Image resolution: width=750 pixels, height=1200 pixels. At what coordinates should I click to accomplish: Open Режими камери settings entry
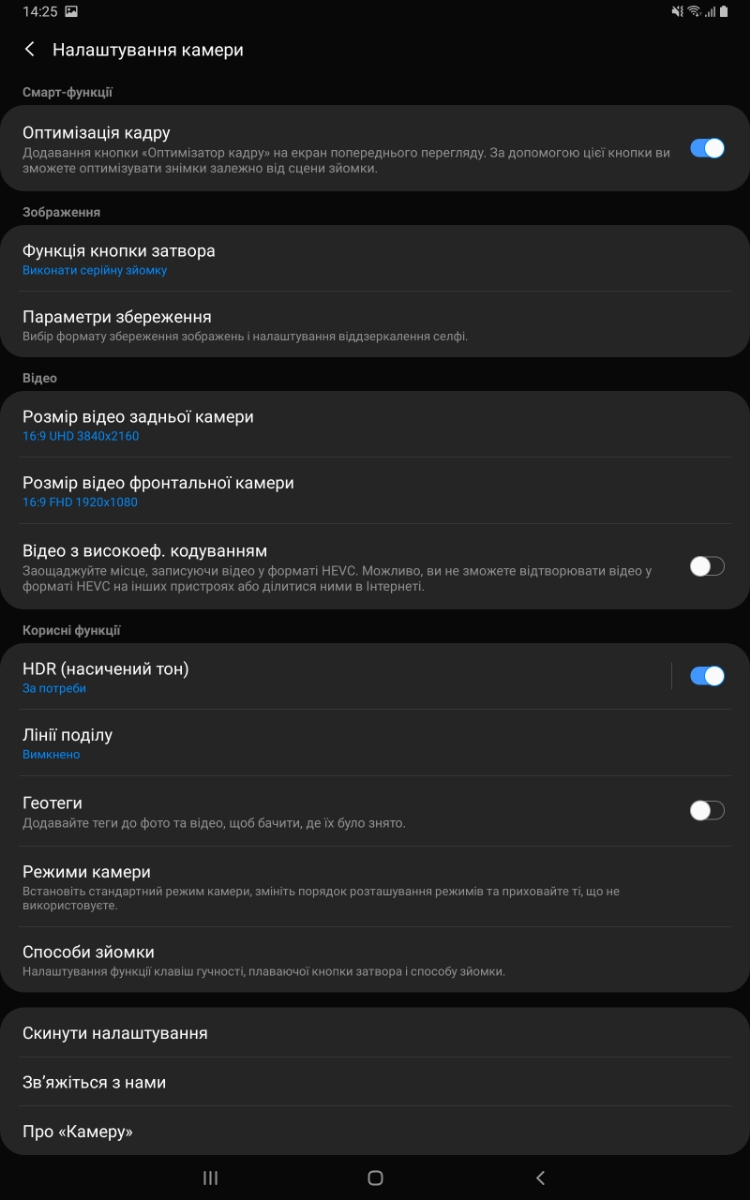375,887
